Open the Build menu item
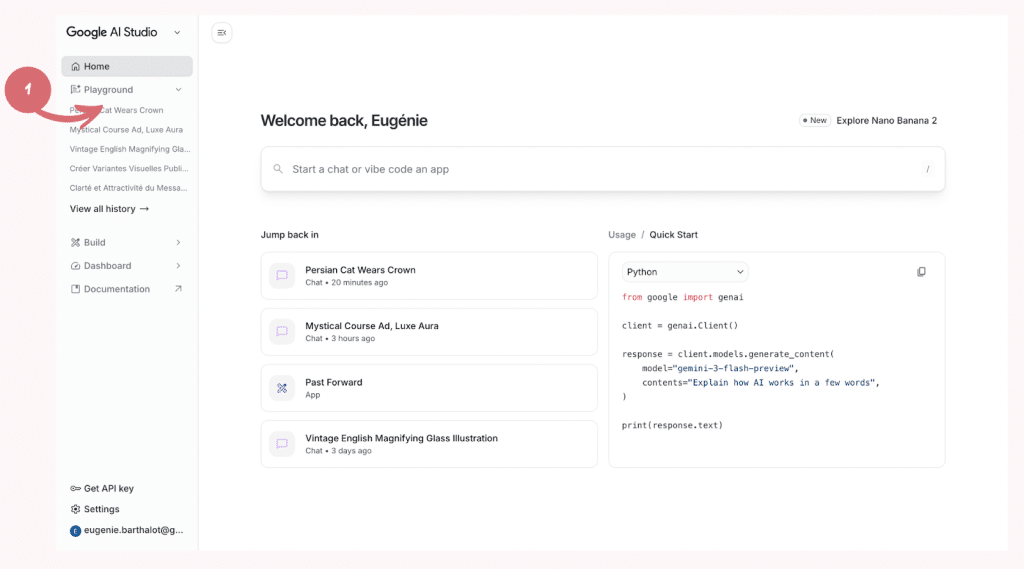 pyautogui.click(x=127, y=242)
